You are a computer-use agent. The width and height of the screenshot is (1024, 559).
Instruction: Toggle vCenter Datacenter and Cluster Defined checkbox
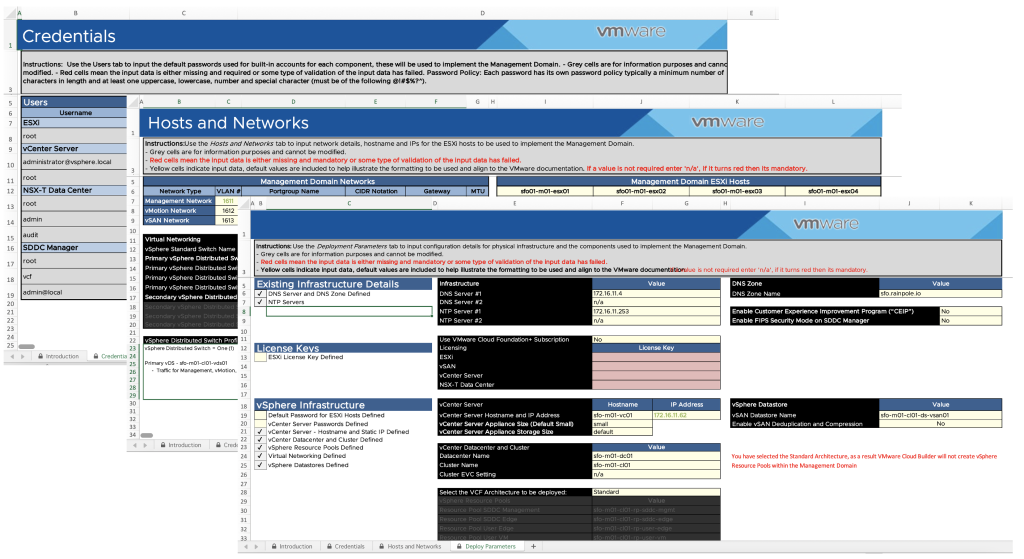click(x=260, y=440)
